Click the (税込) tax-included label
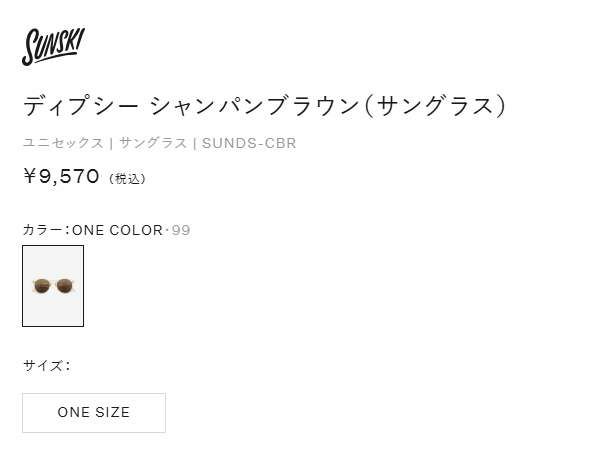This screenshot has height=450, width=600. tap(127, 179)
